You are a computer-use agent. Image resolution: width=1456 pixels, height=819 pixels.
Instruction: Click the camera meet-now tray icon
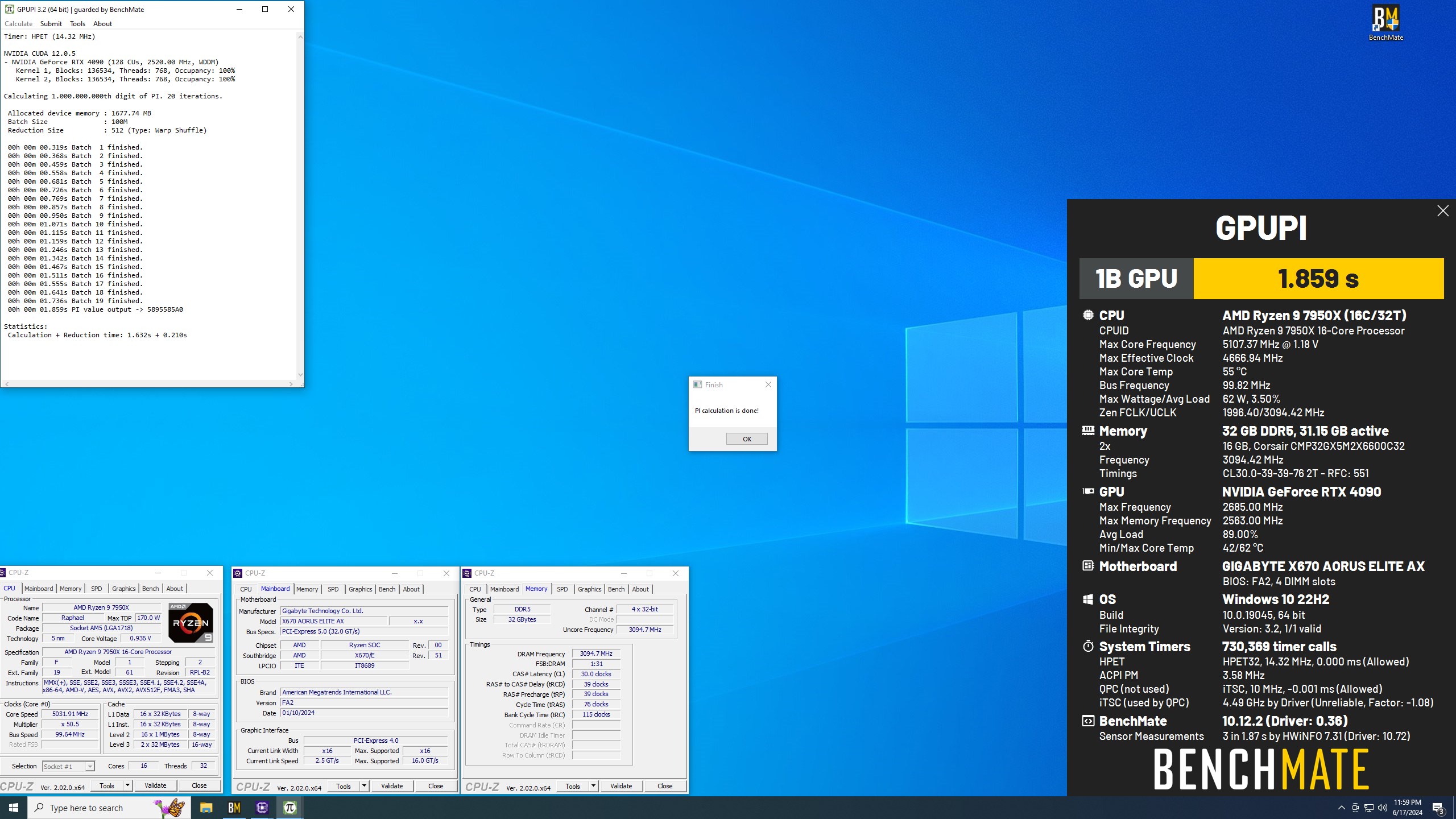1355,808
